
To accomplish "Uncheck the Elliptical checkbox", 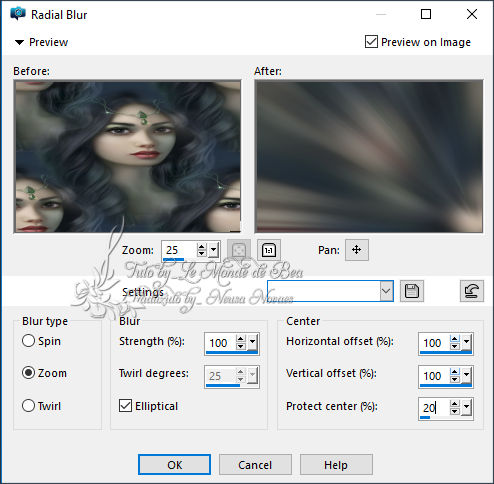I will [x=125, y=406].
